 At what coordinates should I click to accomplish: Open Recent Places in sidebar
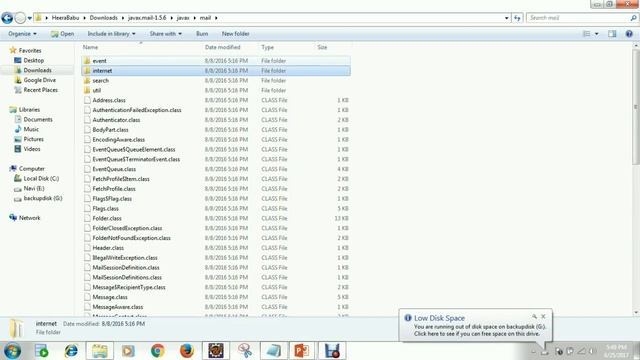(x=40, y=90)
